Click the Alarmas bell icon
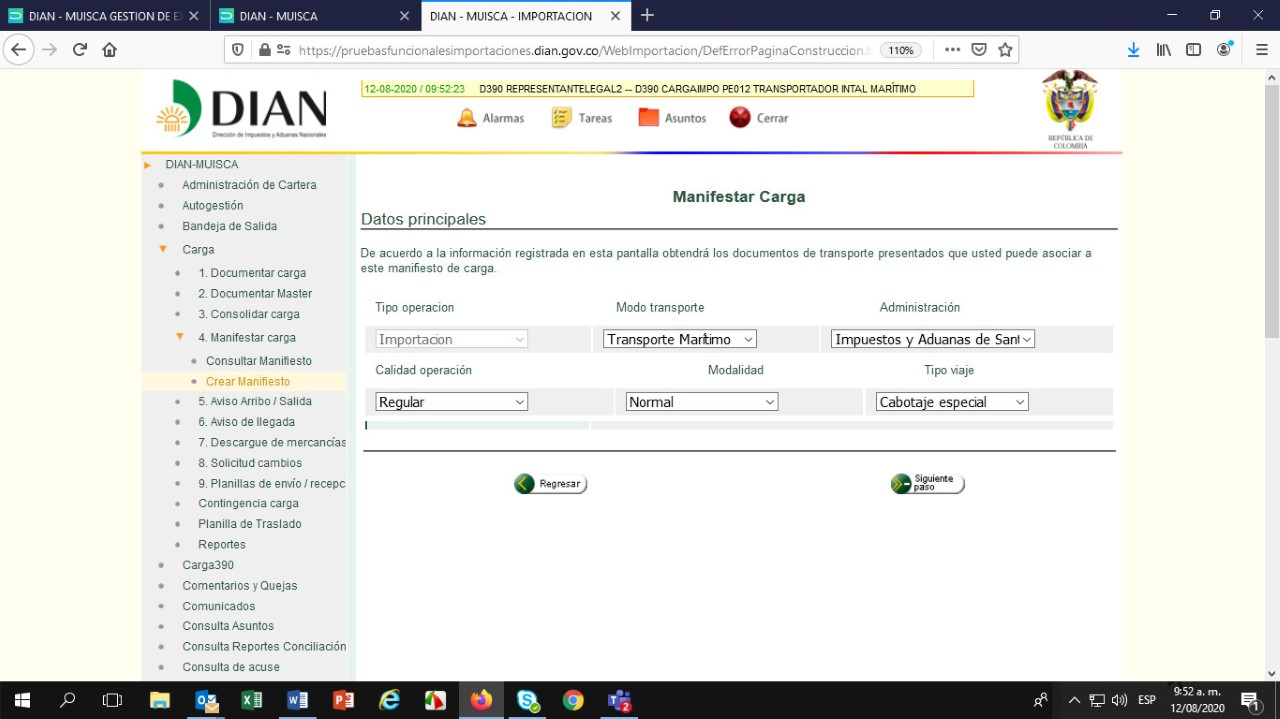Screen dimensions: 1280x719 tap(467, 118)
